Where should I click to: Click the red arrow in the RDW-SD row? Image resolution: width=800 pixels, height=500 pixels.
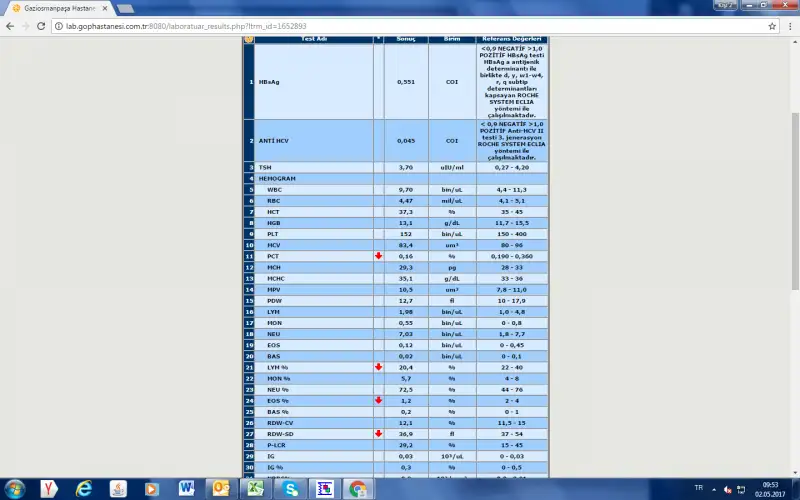click(x=379, y=433)
